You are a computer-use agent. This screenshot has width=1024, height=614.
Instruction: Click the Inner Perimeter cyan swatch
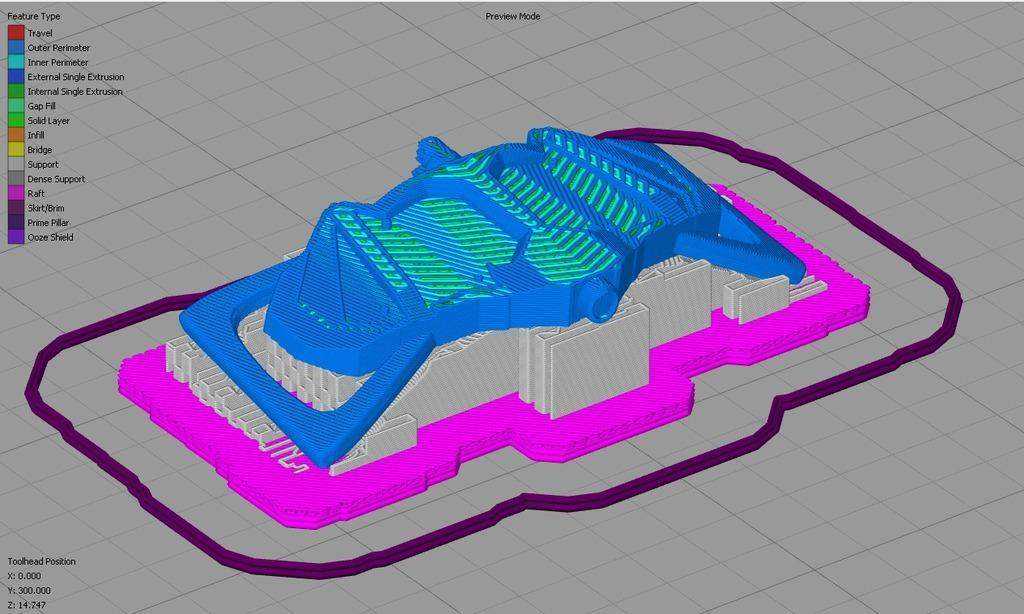(x=16, y=62)
